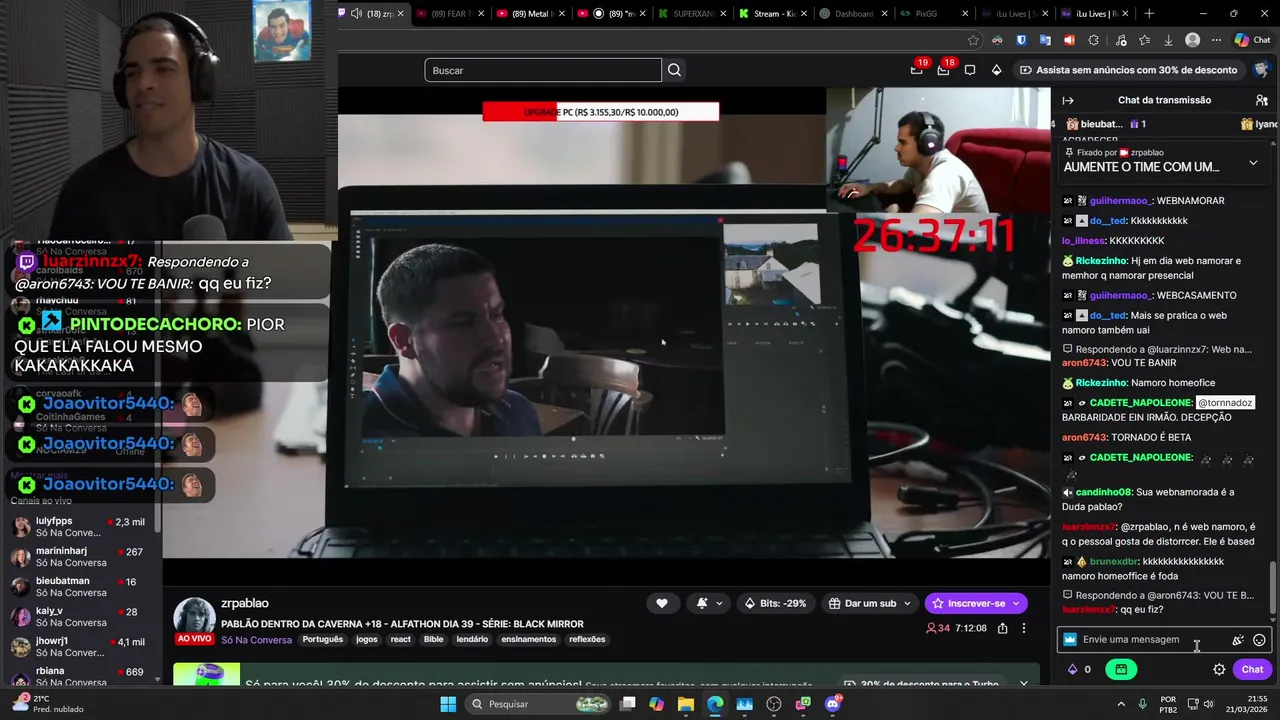Open the browser extensions puzzle icon
The image size is (1280, 720).
pyautogui.click(x=1093, y=40)
